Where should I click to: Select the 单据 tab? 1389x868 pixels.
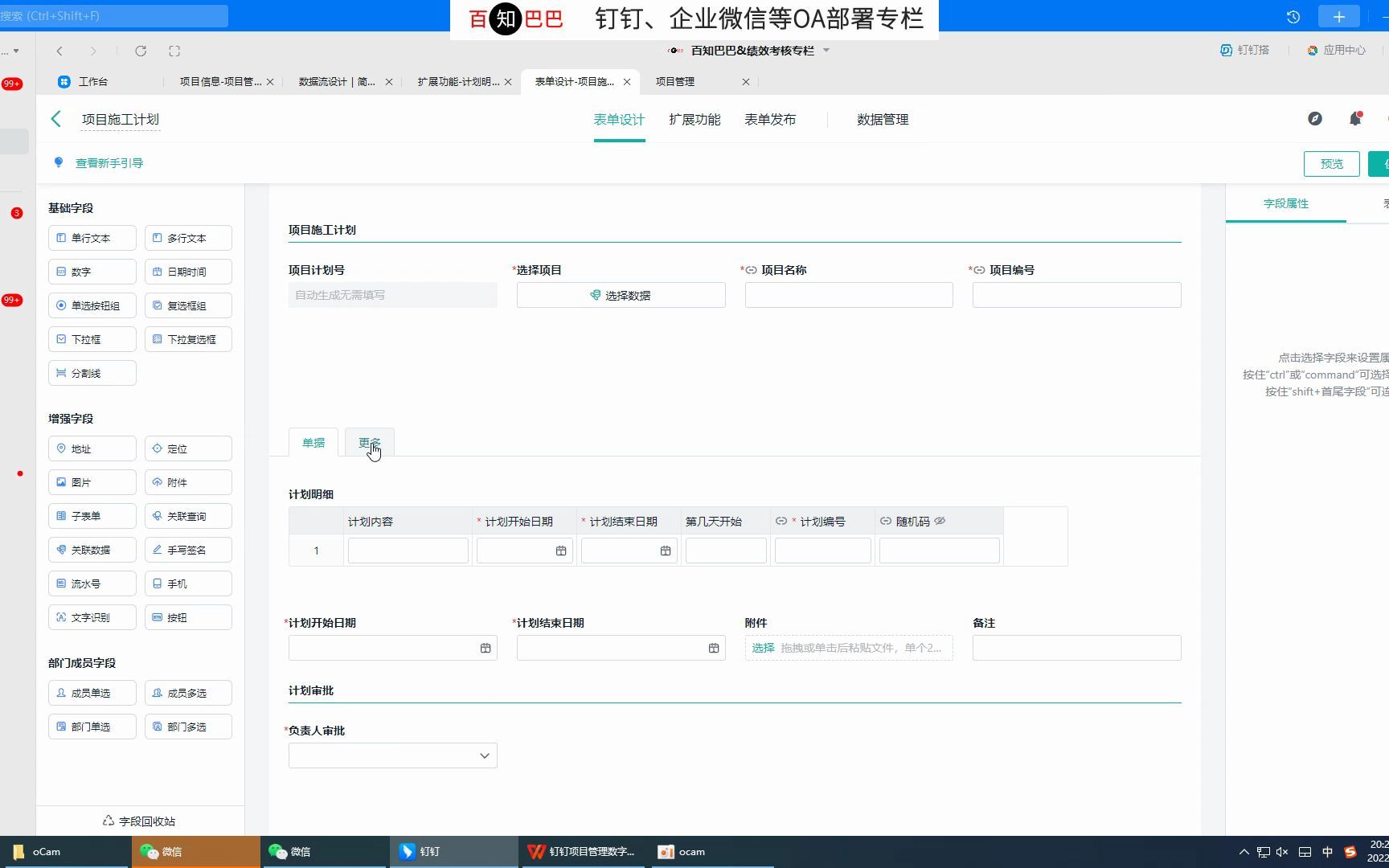(313, 443)
